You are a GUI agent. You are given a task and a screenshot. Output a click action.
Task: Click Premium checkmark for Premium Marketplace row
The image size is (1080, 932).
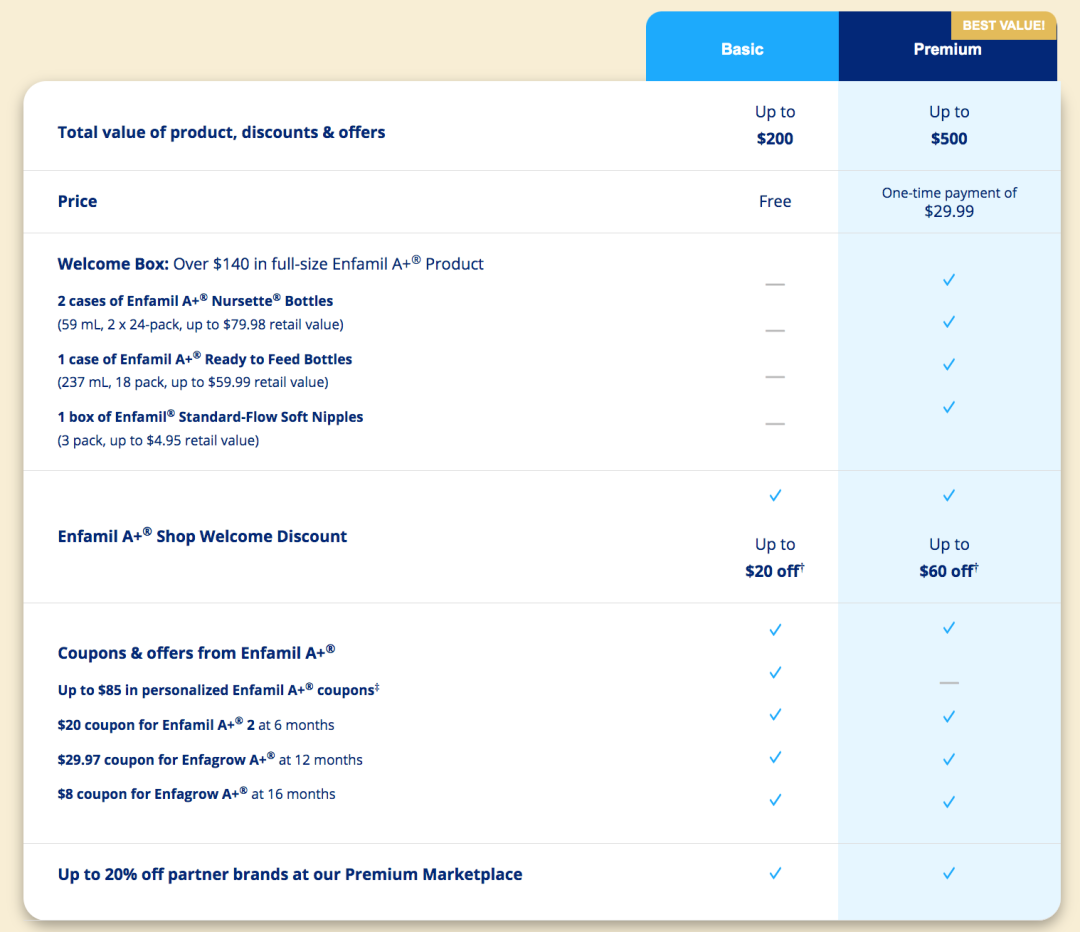click(x=949, y=873)
